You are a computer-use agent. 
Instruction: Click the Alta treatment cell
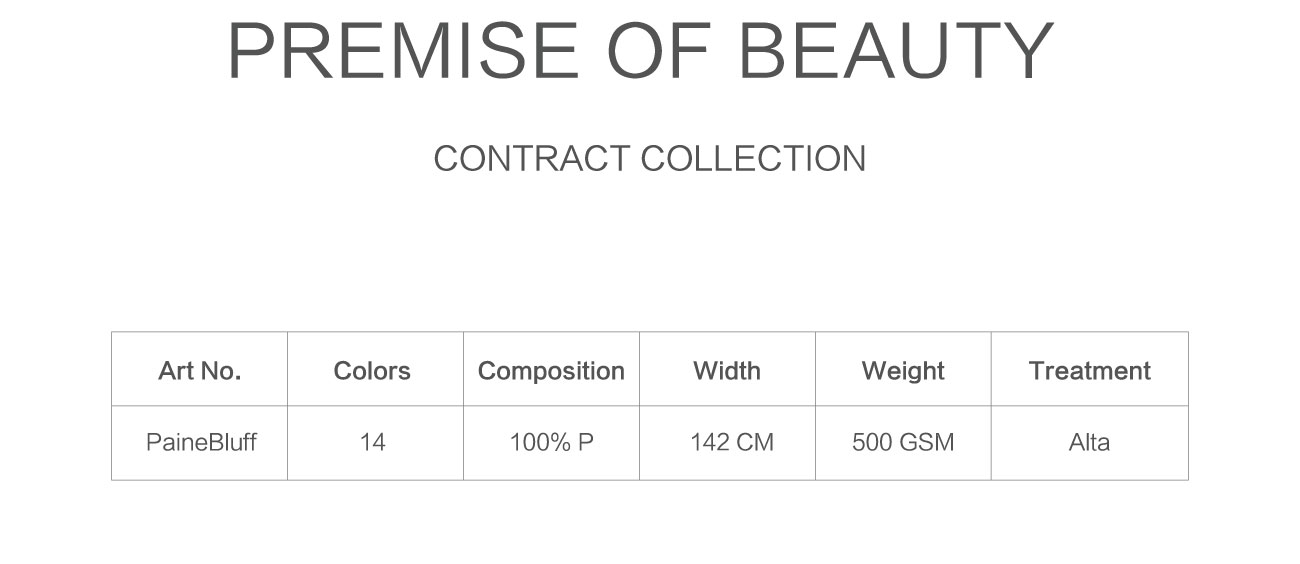(1089, 442)
